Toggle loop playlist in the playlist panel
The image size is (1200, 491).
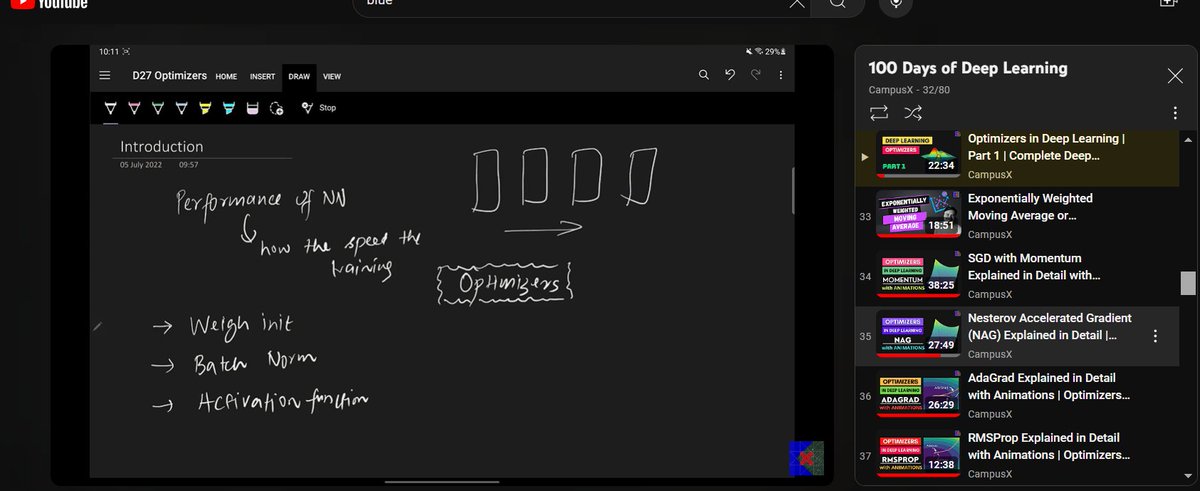[880, 112]
